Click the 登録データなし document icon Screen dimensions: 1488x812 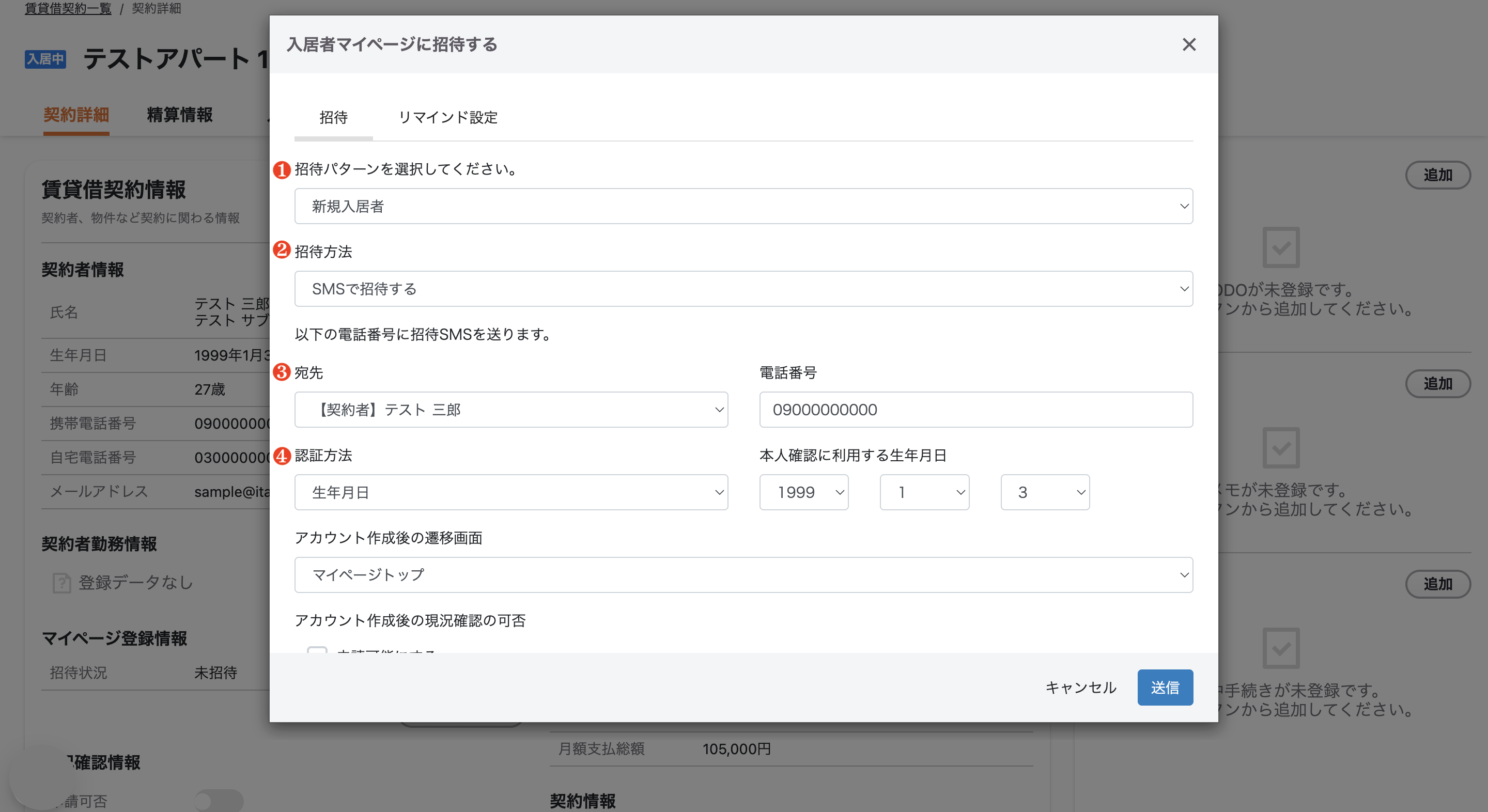tap(62, 583)
